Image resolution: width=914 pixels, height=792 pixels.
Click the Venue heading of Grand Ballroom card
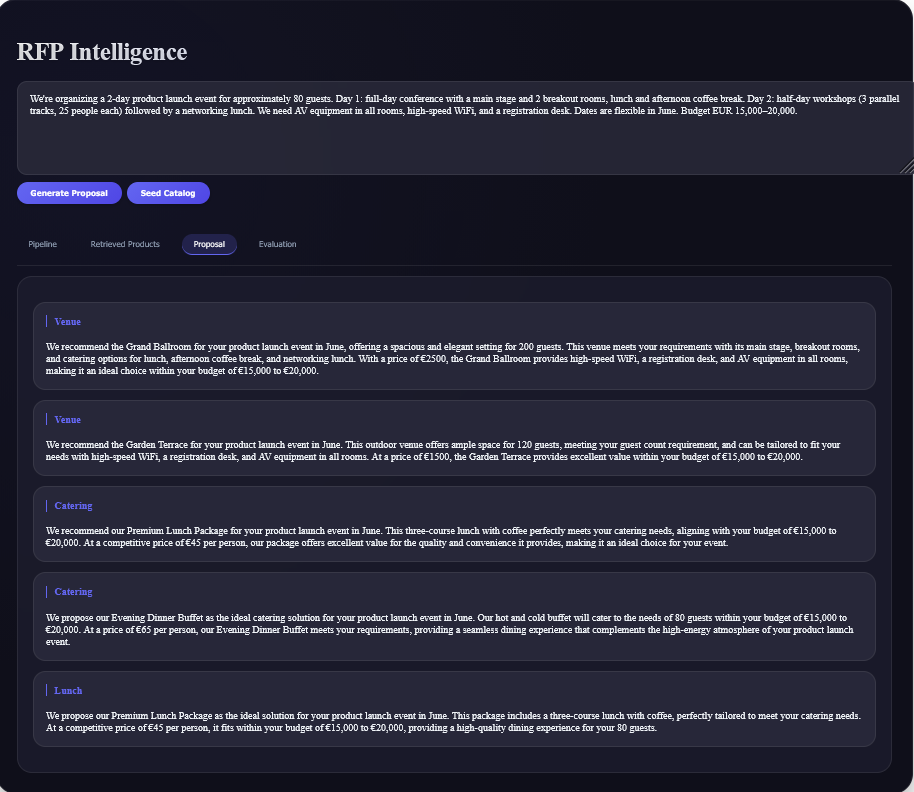click(x=68, y=322)
